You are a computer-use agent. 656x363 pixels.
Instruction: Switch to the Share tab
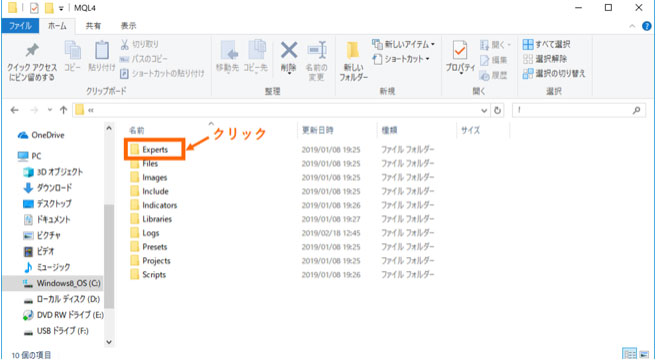(x=93, y=26)
